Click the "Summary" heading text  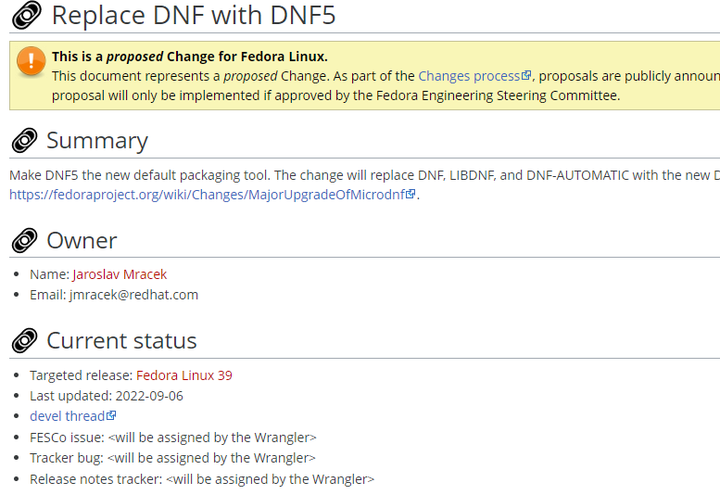(x=97, y=141)
